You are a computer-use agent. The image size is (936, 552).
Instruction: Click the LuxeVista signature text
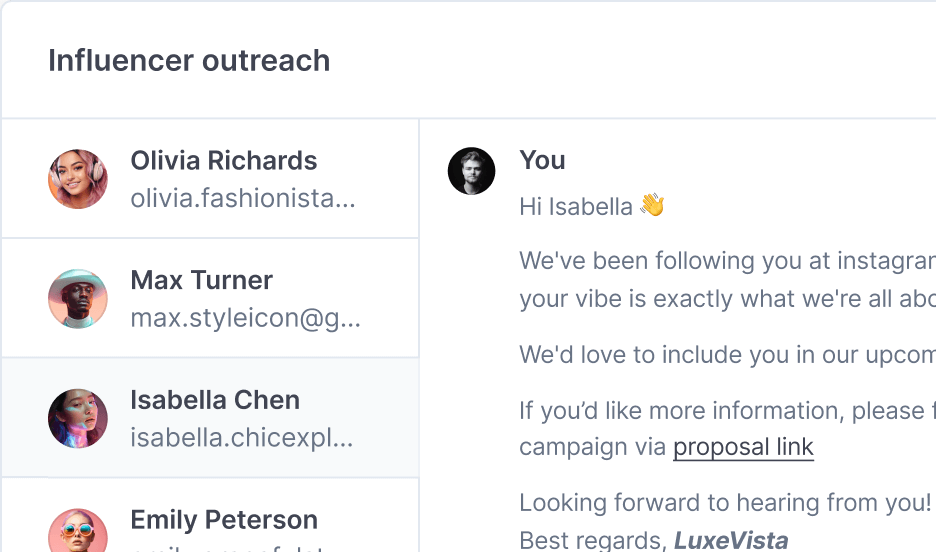click(x=730, y=541)
